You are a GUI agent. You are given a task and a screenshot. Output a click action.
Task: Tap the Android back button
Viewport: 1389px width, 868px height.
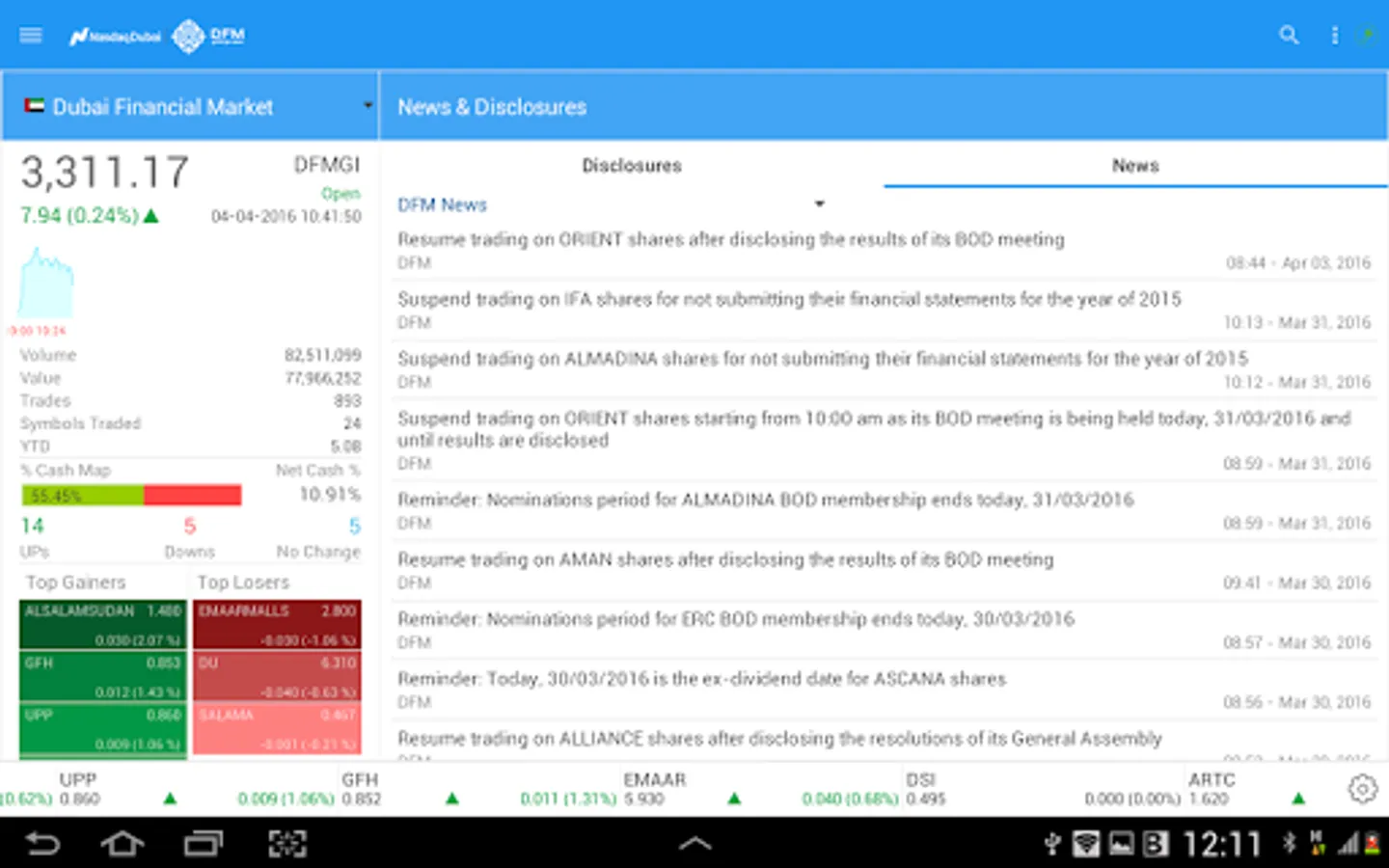(41, 844)
